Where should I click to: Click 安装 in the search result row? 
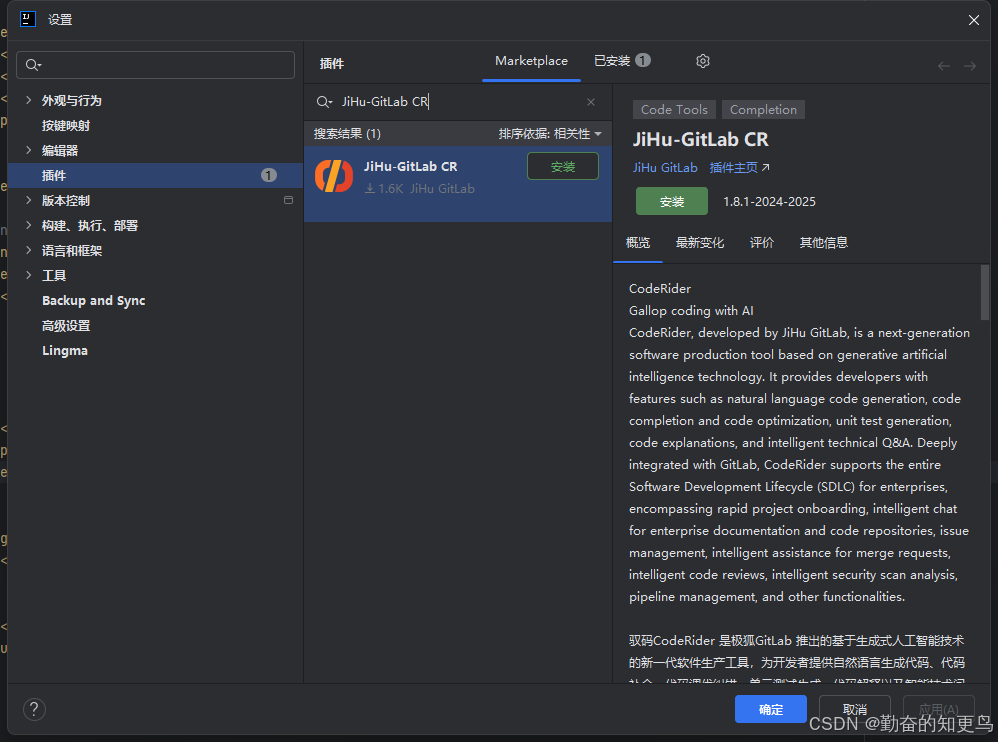click(x=563, y=167)
